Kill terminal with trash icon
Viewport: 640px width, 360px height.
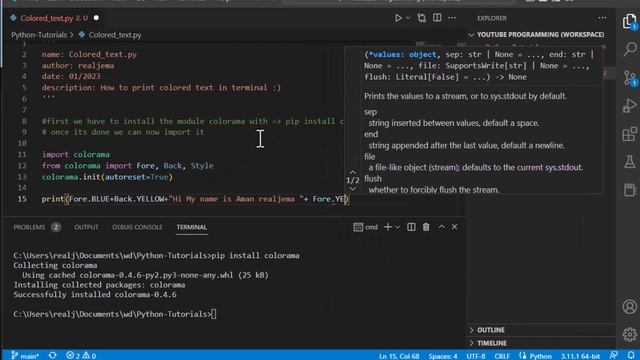pos(426,227)
